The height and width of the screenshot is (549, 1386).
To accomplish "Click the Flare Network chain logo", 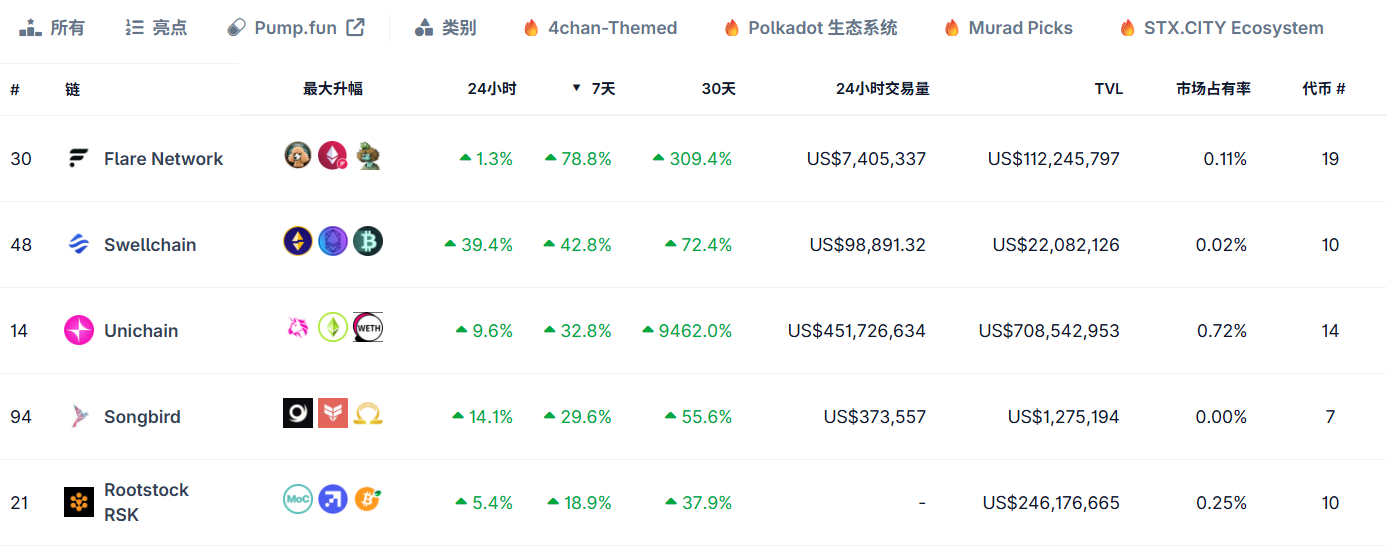I will (x=78, y=158).
